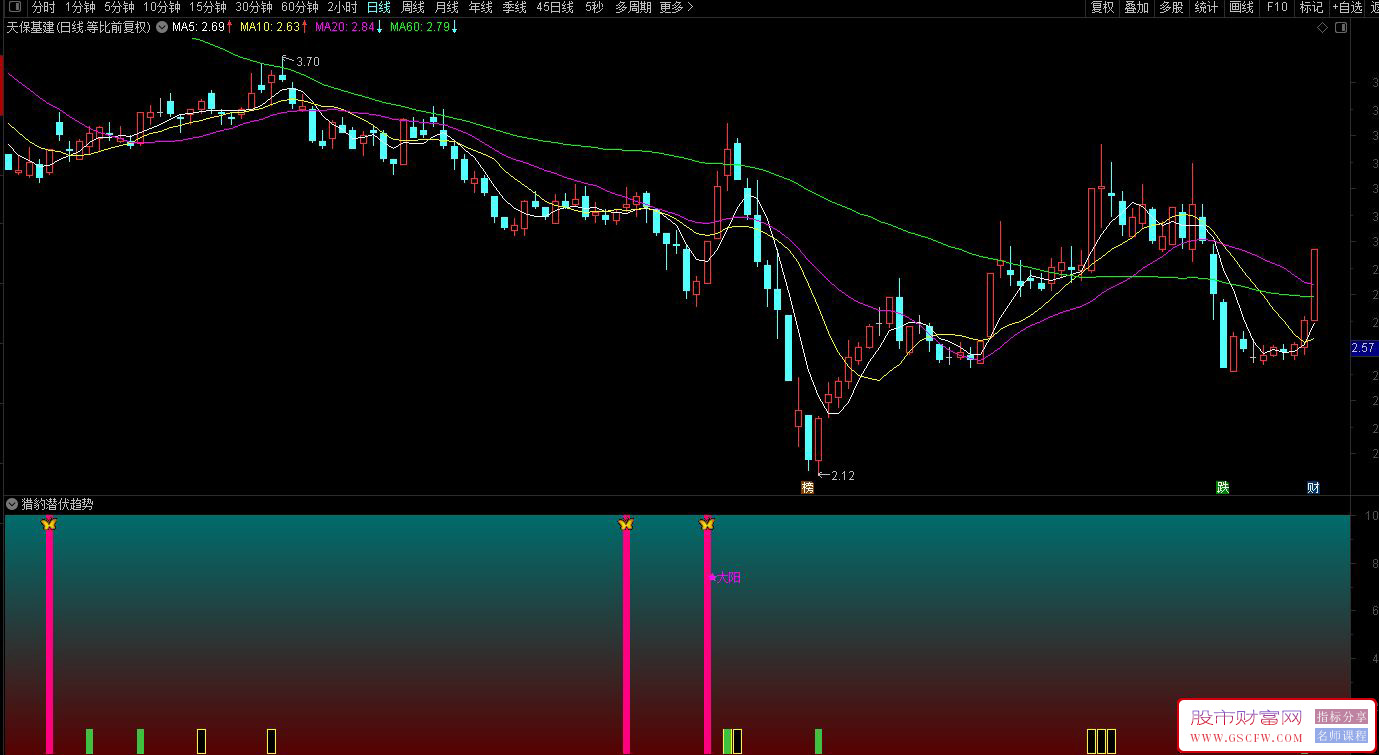Switch to 季线 quarterly chart
This screenshot has height=755, width=1379.
pos(514,7)
